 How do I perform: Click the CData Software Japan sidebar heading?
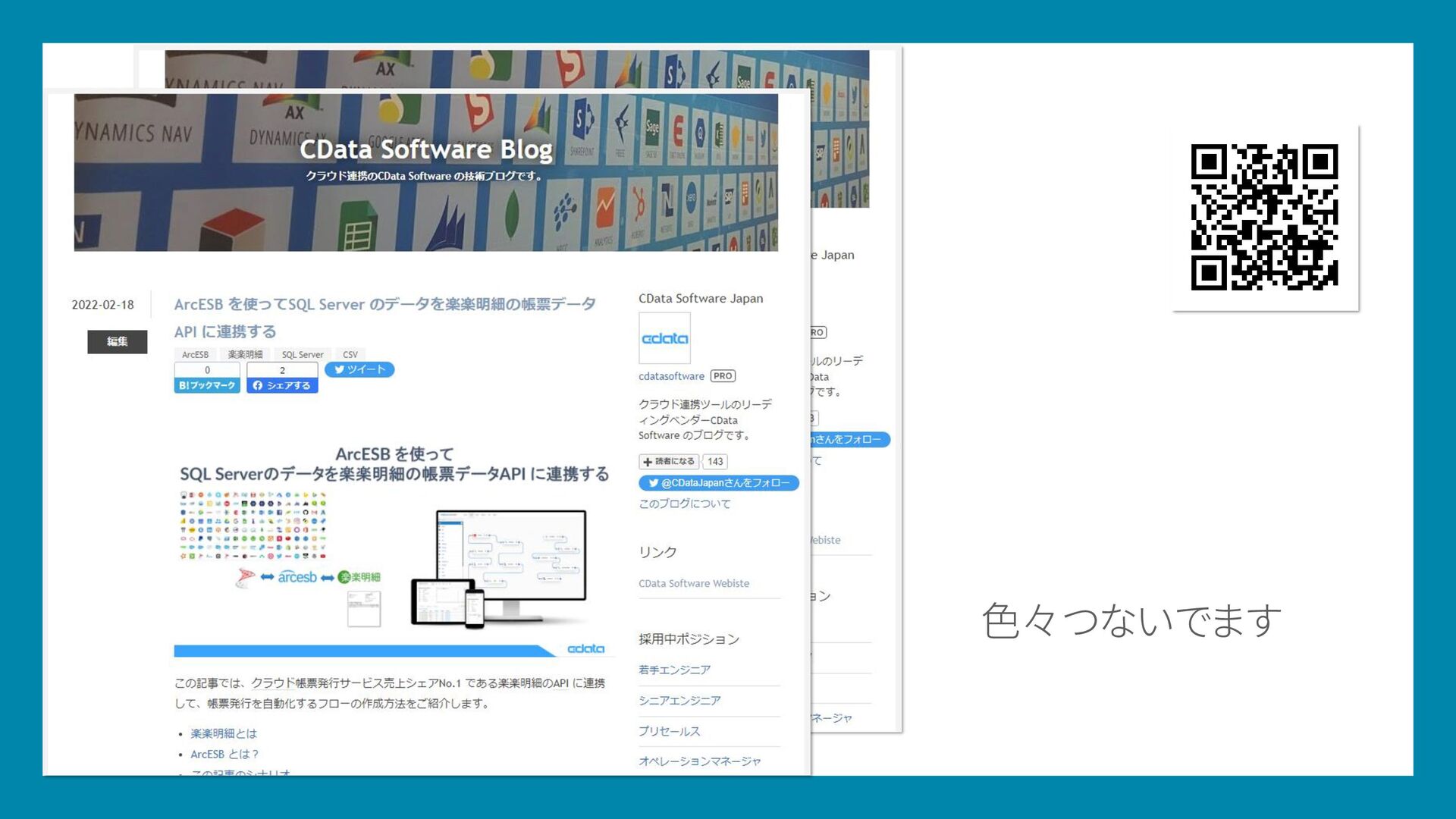point(701,299)
